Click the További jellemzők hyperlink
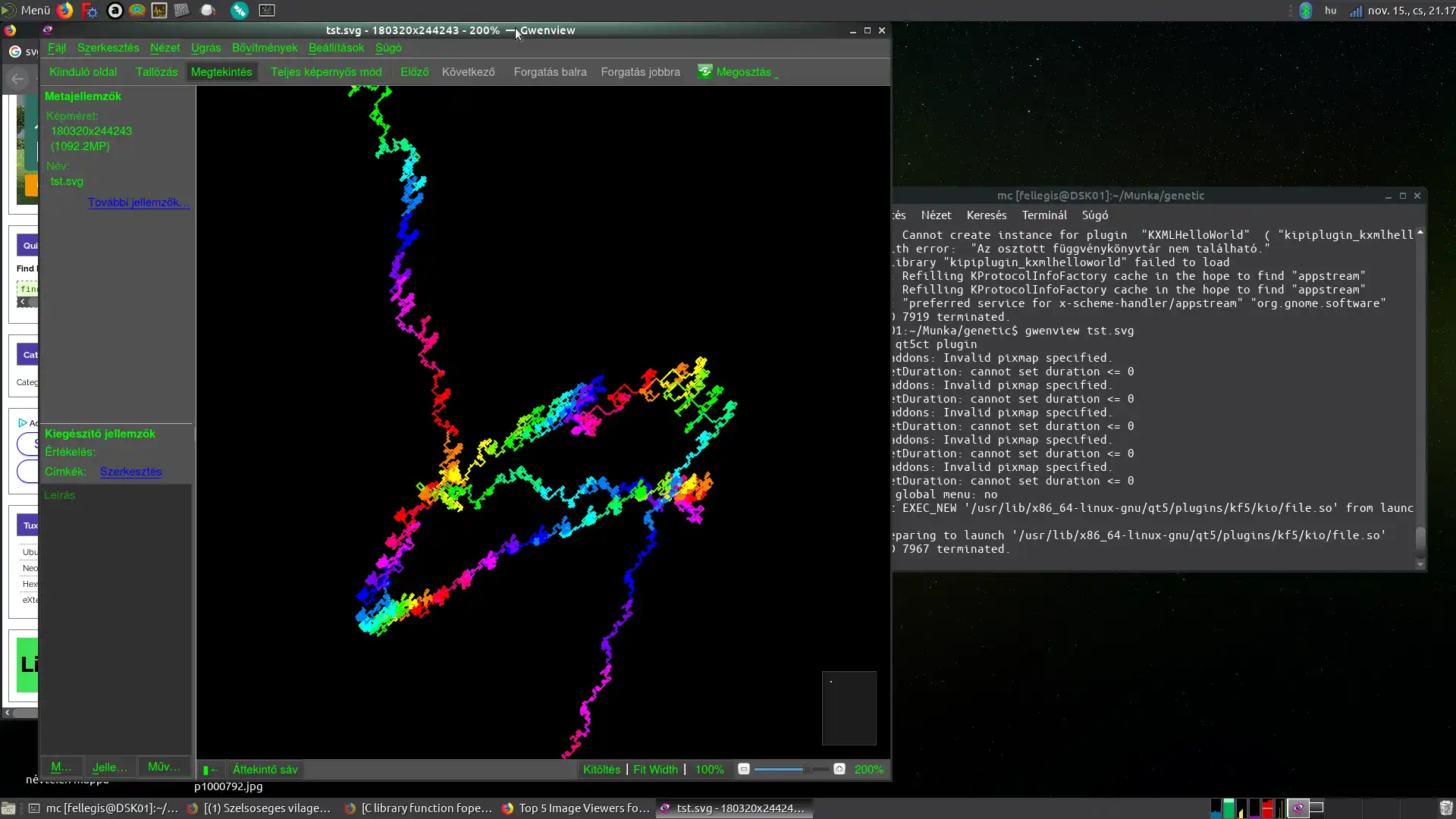The height and width of the screenshot is (819, 1456). [137, 202]
